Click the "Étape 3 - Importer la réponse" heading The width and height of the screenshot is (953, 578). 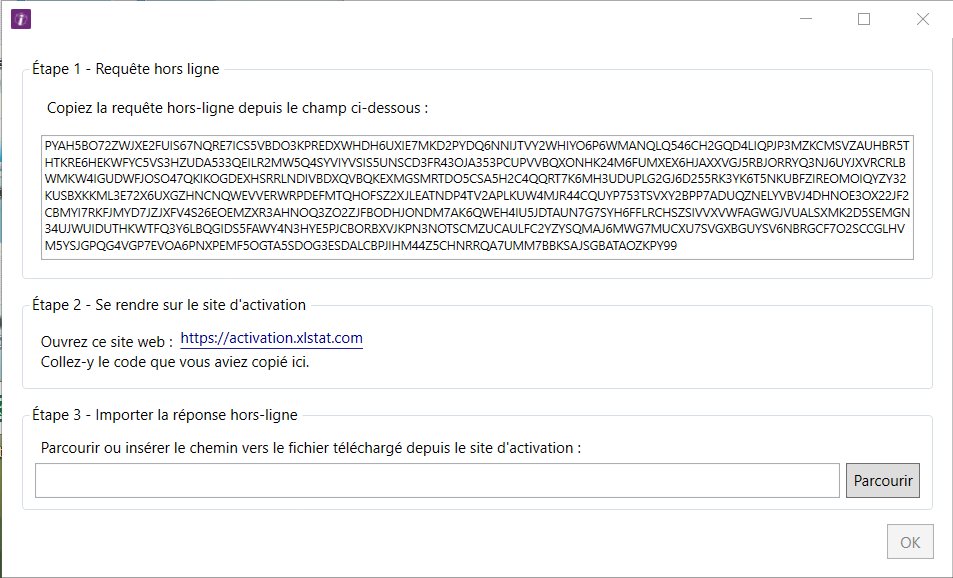point(165,415)
